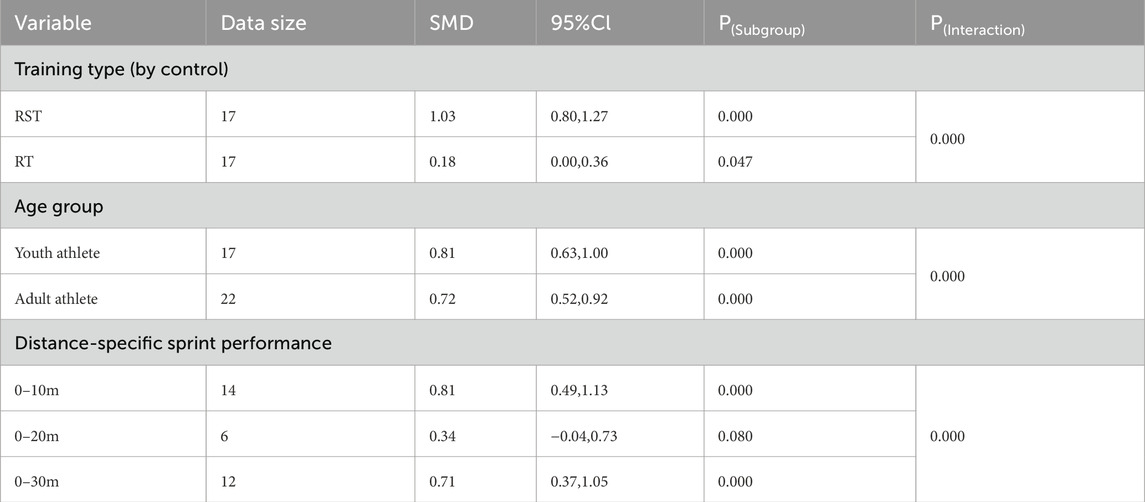Click the Variable column header
Screen dimensions: 1145x502
(53, 22)
